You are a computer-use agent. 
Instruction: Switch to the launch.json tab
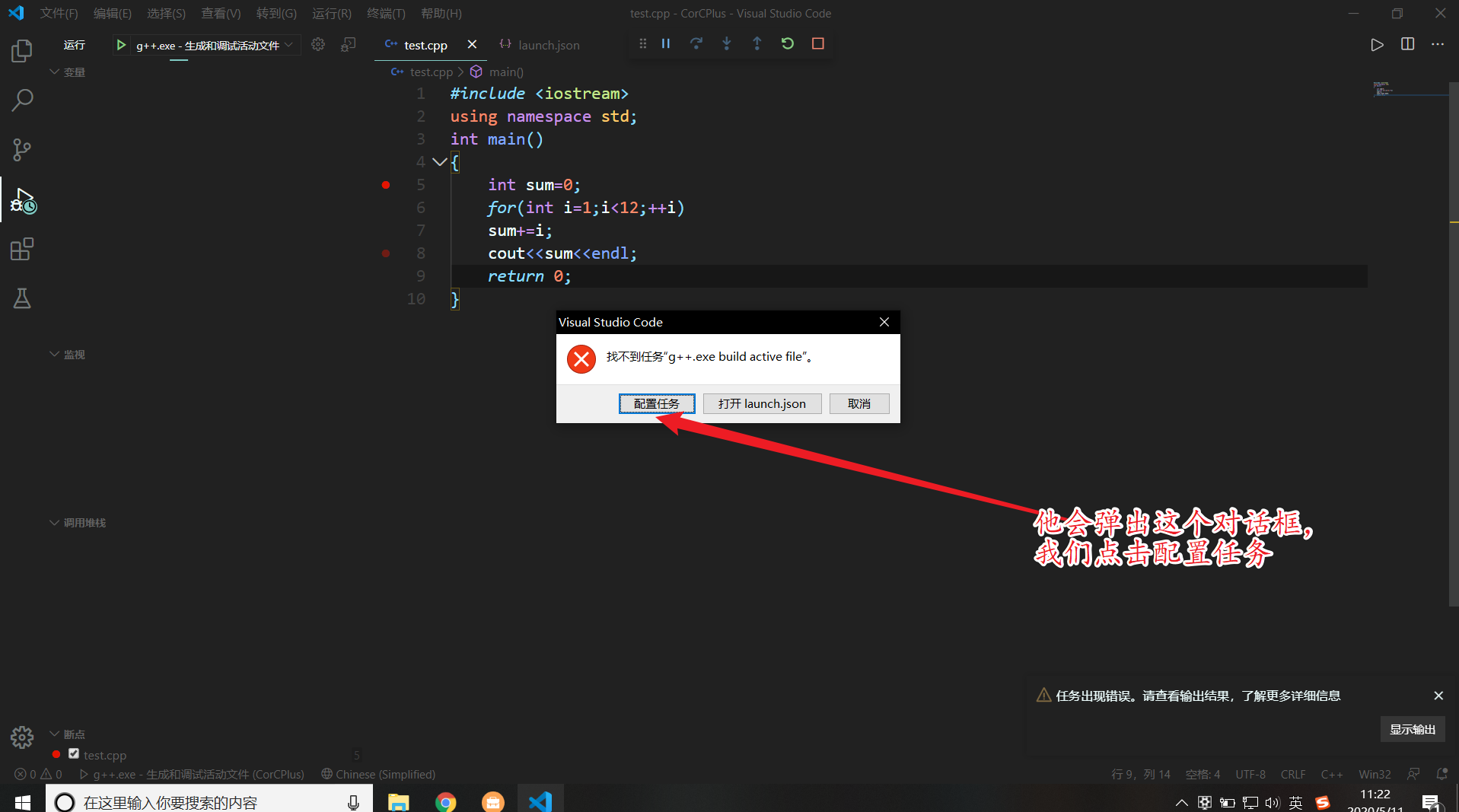540,45
